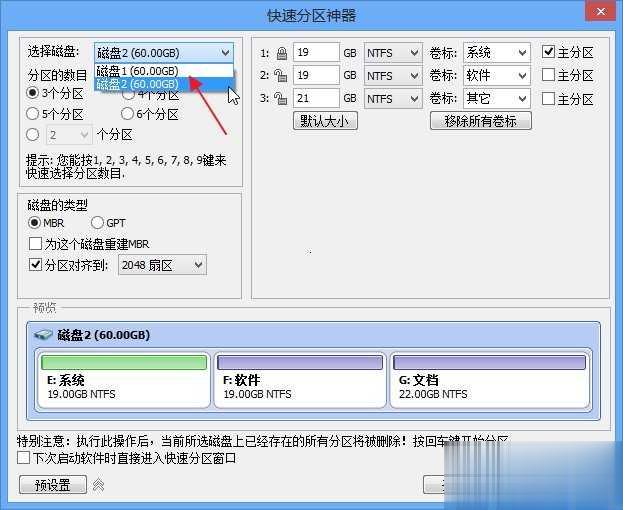
Task: Click the 磁盘2 (60.00GB) preview header
Action: pos(104,335)
